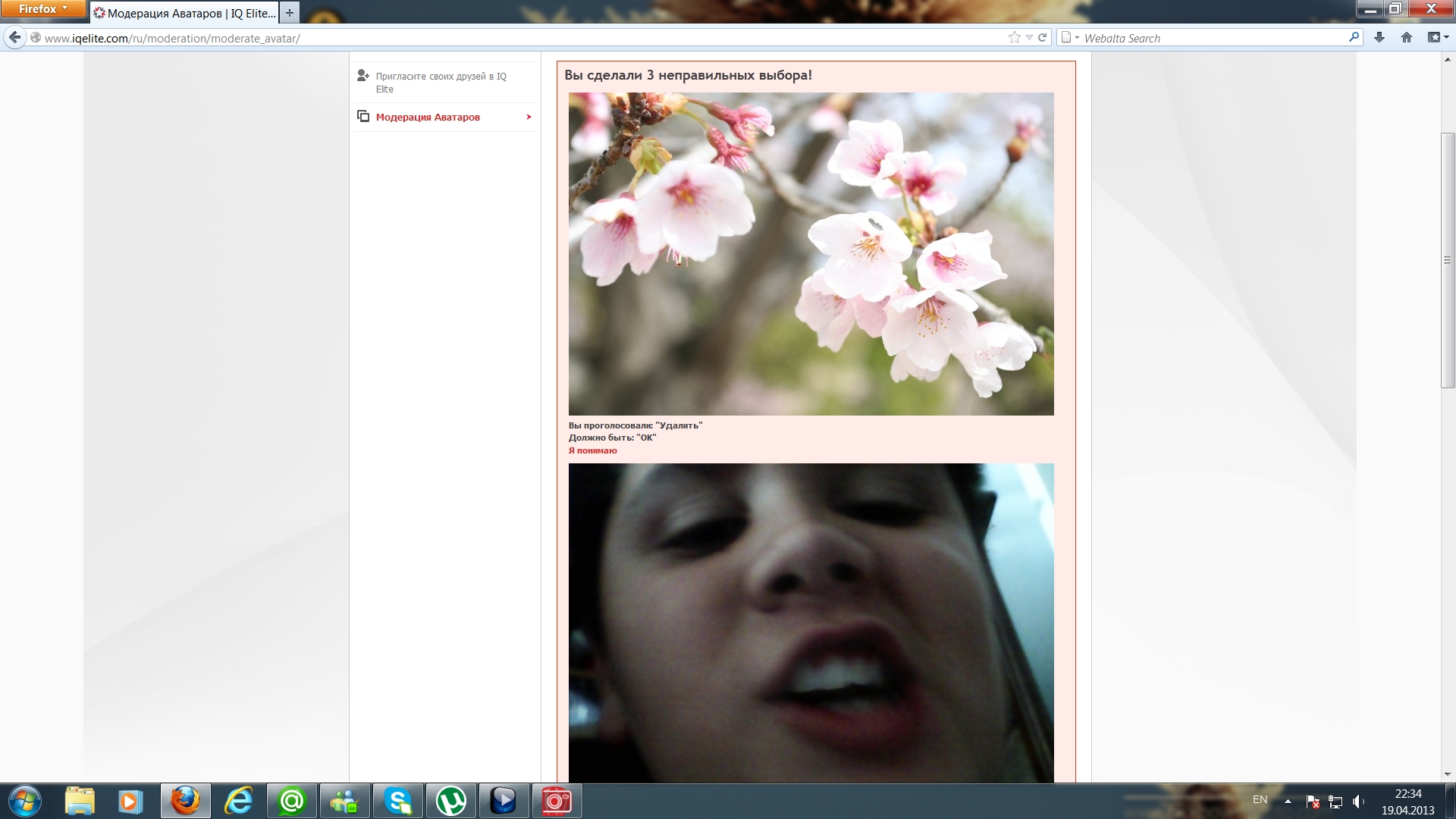Open the URL history dropdown arrow
The width and height of the screenshot is (1456, 819).
pyautogui.click(x=1029, y=38)
